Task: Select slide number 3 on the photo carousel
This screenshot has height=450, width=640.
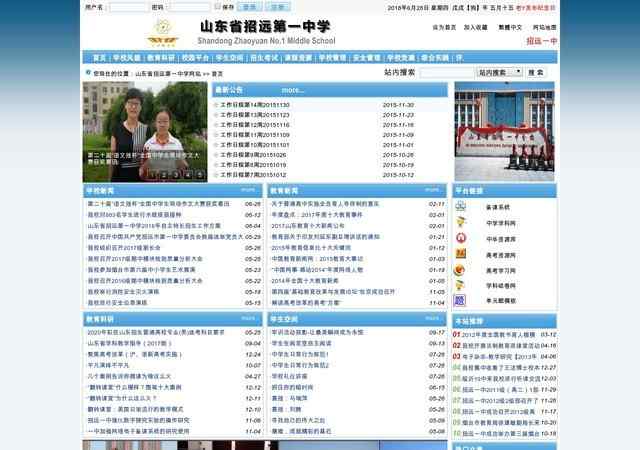Action: tap(176, 174)
